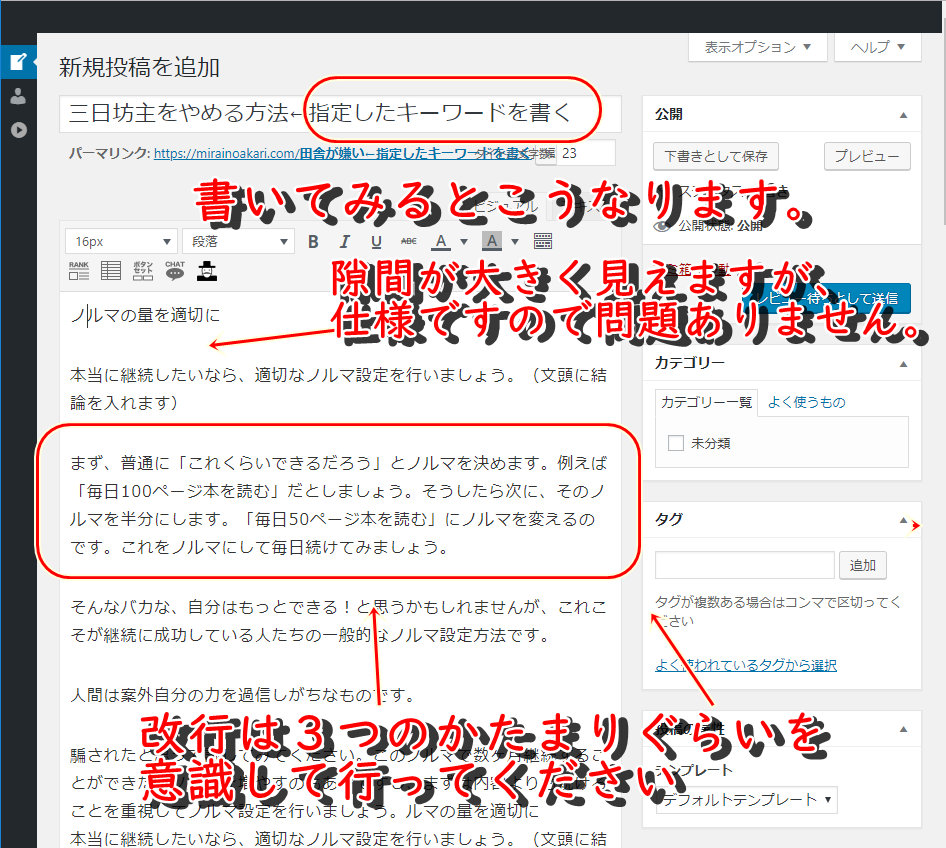Collapse the post attributes panel
This screenshot has height=848, width=946.
coord(903,729)
